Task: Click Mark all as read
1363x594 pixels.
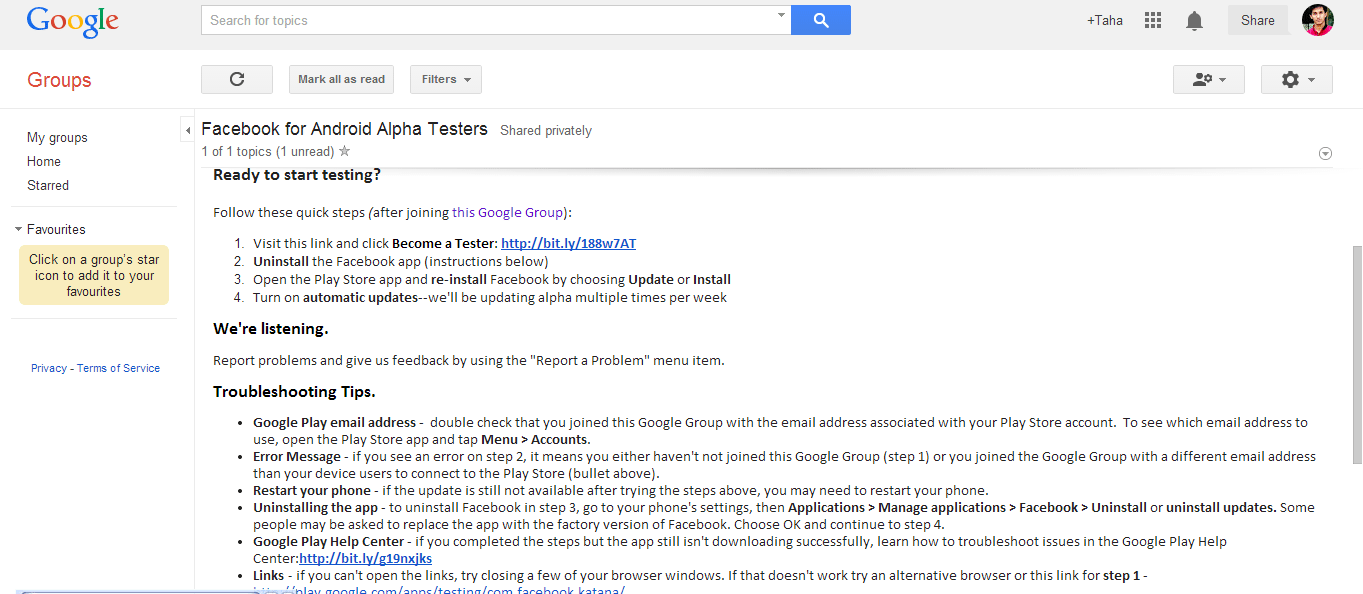Action: point(341,80)
